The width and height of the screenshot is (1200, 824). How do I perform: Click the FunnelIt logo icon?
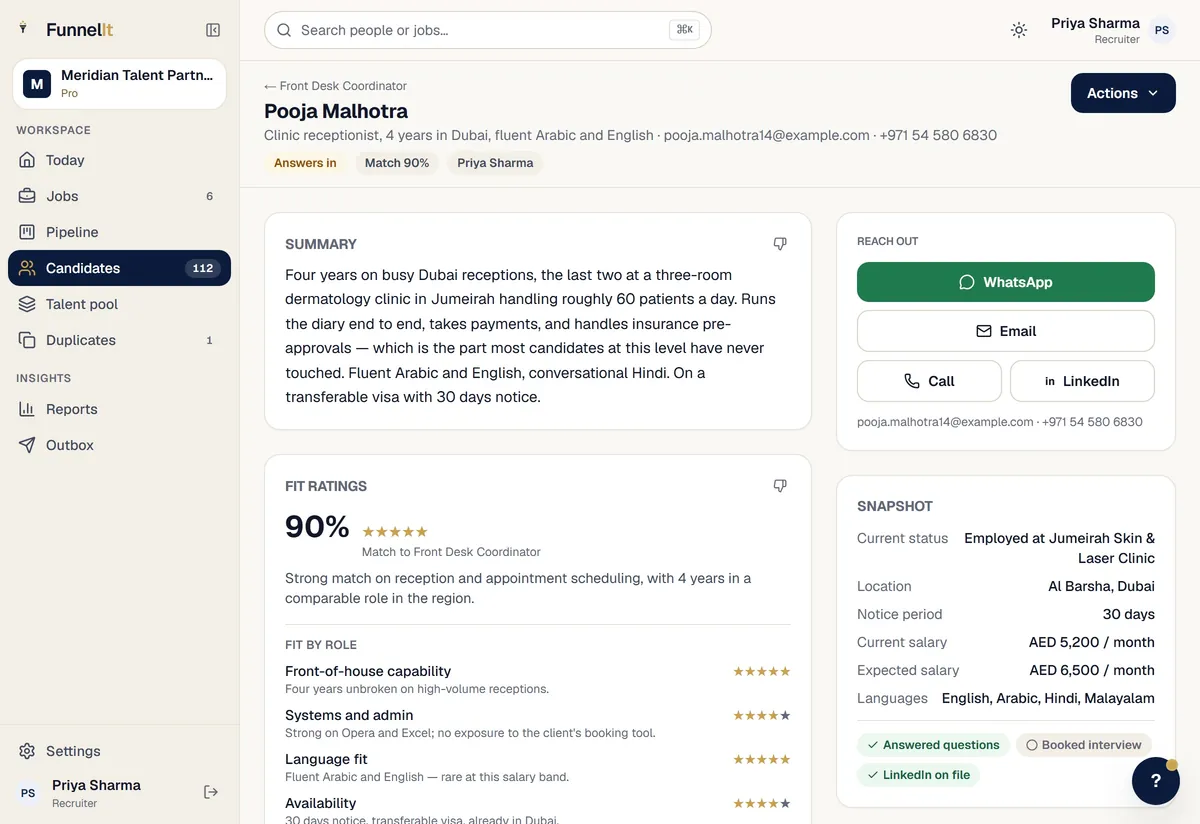click(23, 29)
